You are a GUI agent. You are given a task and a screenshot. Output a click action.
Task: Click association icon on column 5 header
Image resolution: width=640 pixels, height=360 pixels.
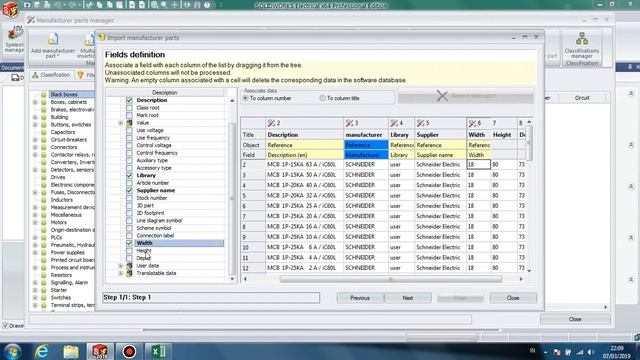[421, 123]
